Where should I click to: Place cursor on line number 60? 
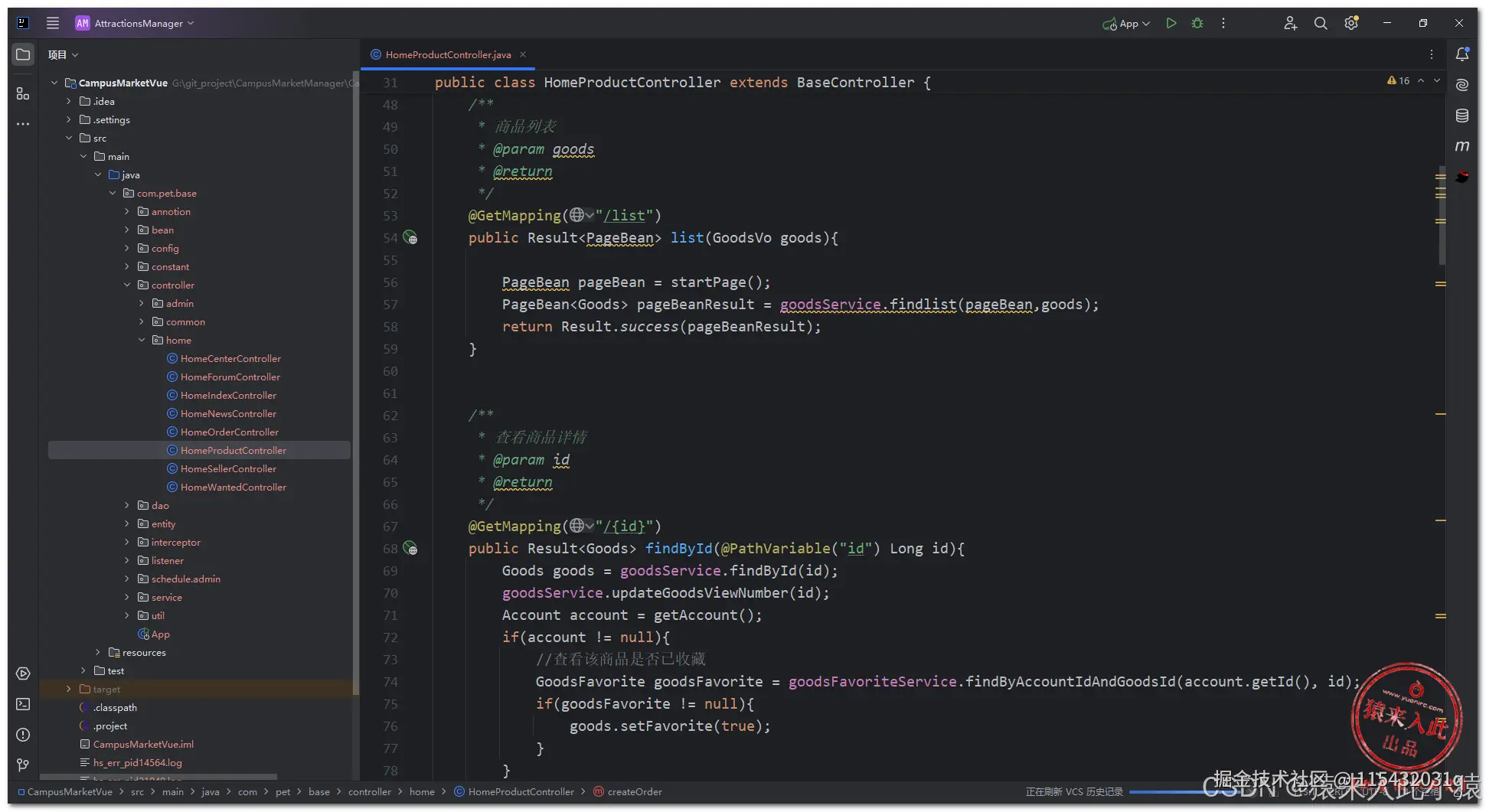[x=390, y=371]
